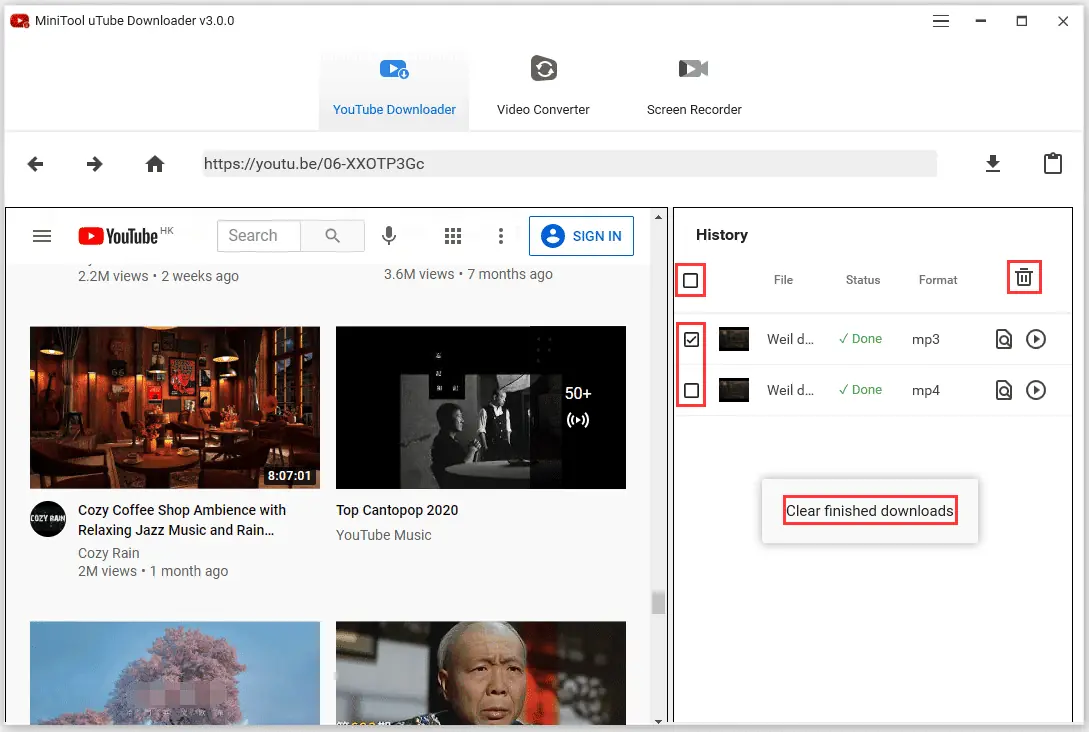Select Clear finished downloads
Viewport: 1089px width, 732px height.
pyautogui.click(x=870, y=511)
